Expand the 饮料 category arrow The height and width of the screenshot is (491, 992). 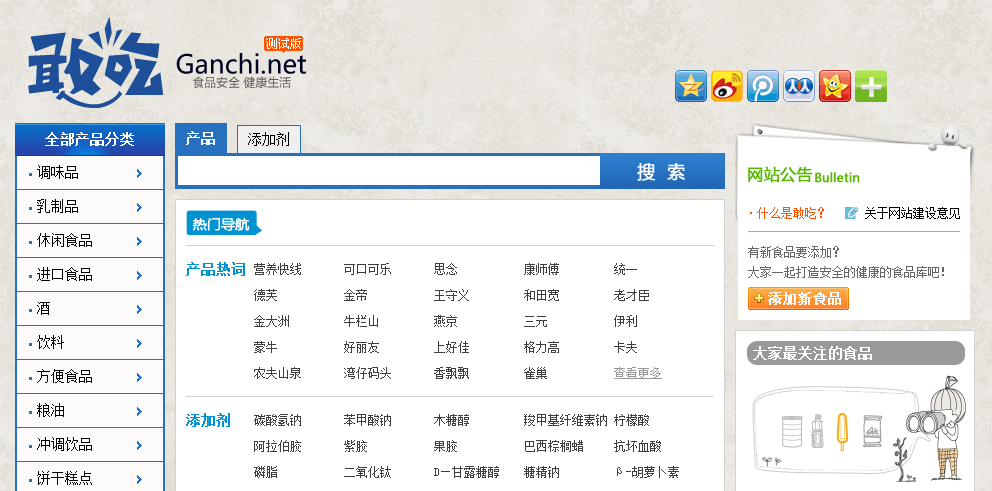tap(139, 344)
